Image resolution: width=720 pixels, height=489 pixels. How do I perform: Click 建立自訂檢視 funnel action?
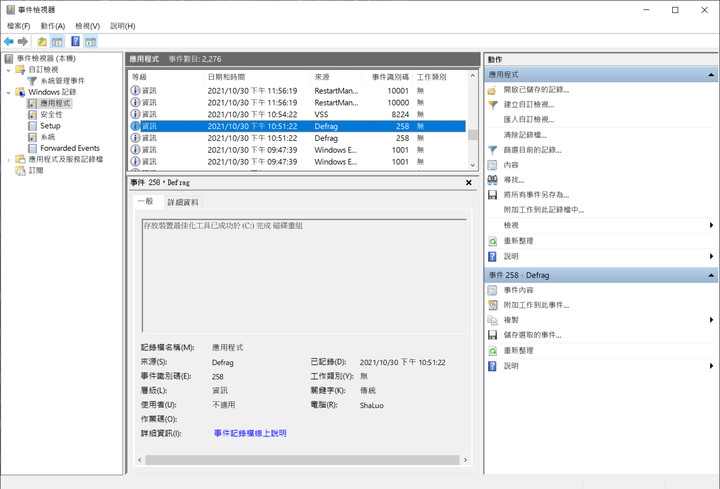pyautogui.click(x=529, y=105)
